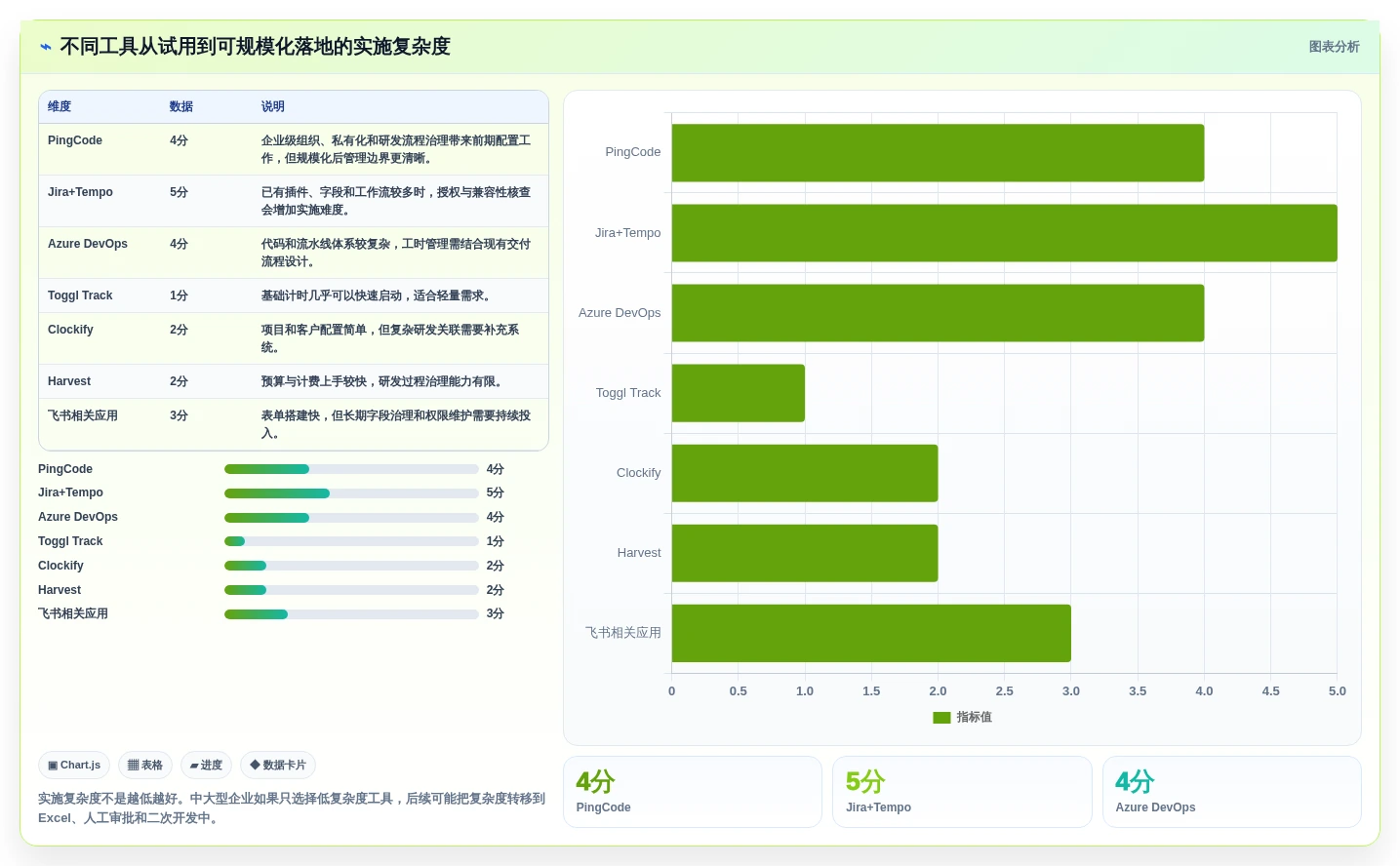1400x866 pixels.
Task: Select the 进度 tag chip
Action: [207, 766]
